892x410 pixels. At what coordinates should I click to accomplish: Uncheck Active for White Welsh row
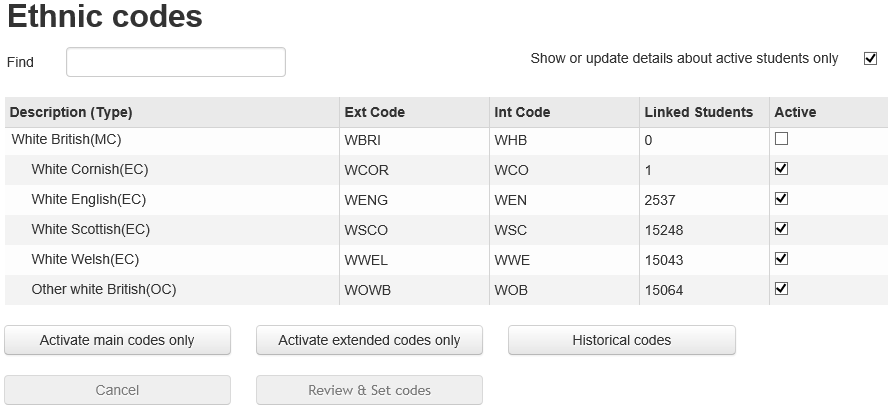point(782,259)
